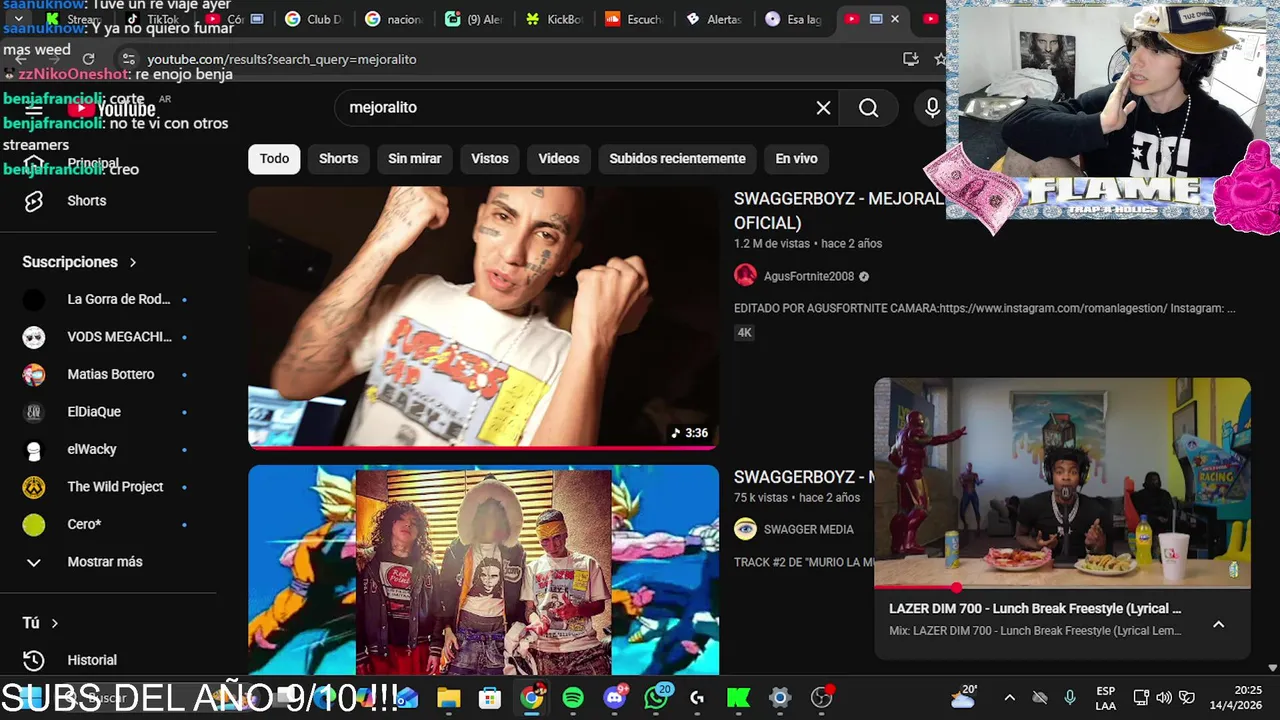1280x720 pixels.
Task: Click the address bar URL
Action: point(282,59)
